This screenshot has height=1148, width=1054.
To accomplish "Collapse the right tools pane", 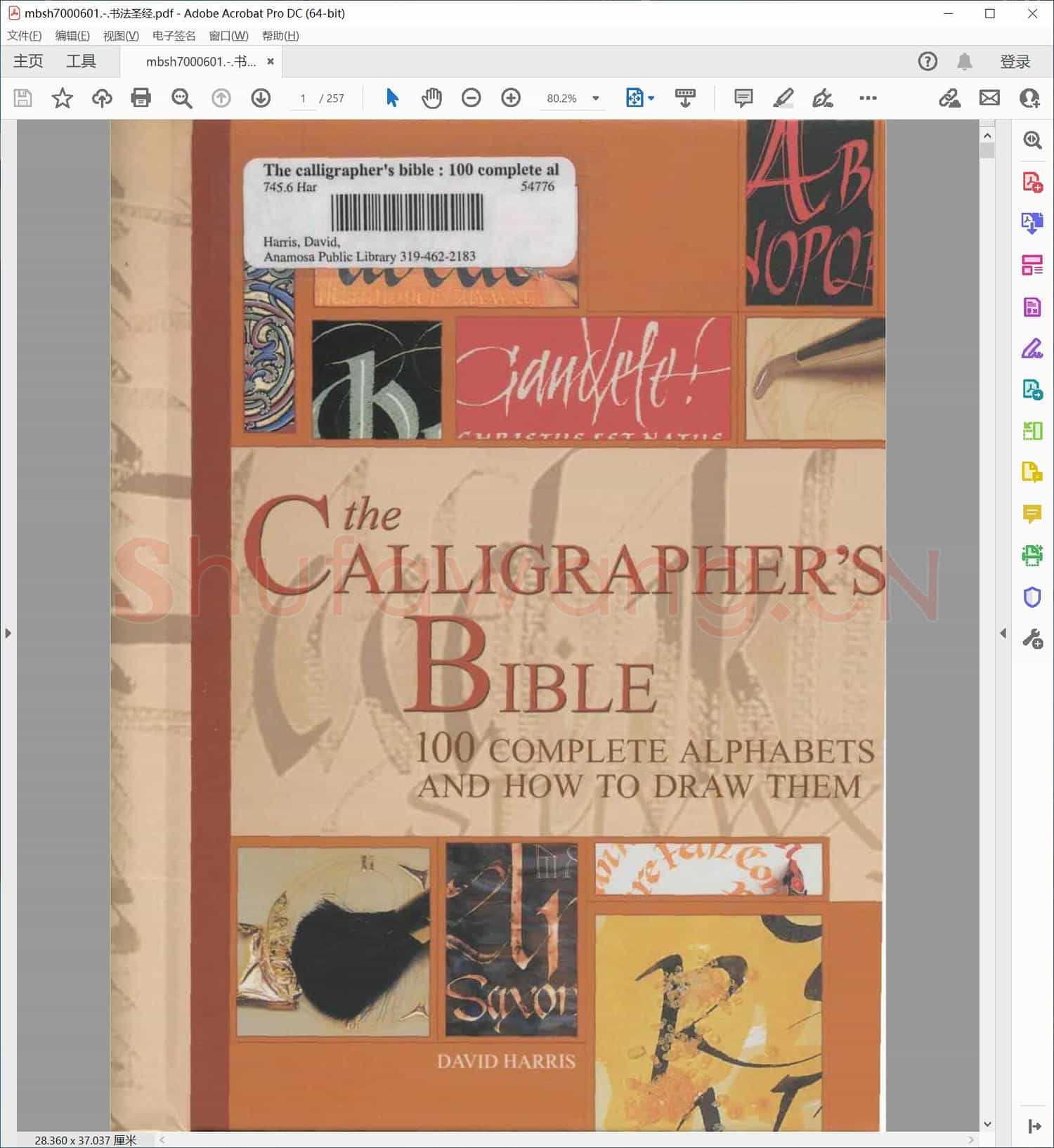I will (1003, 633).
